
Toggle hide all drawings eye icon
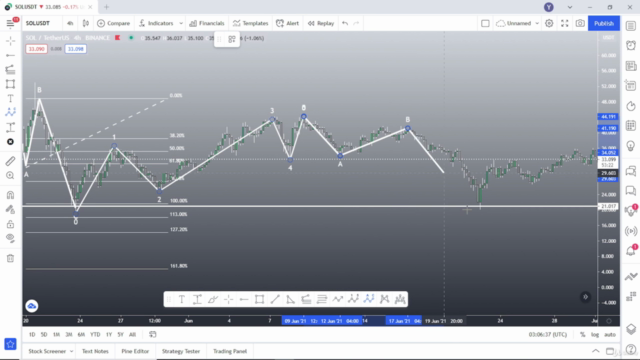pyautogui.click(x=11, y=238)
